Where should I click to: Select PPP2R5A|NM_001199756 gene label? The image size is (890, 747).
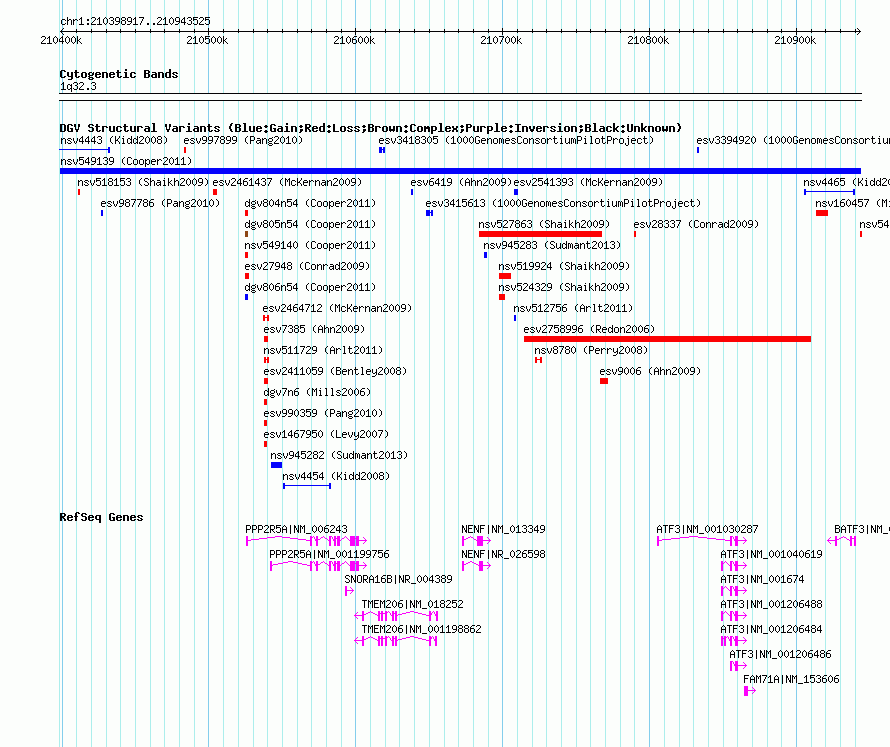click(x=329, y=554)
